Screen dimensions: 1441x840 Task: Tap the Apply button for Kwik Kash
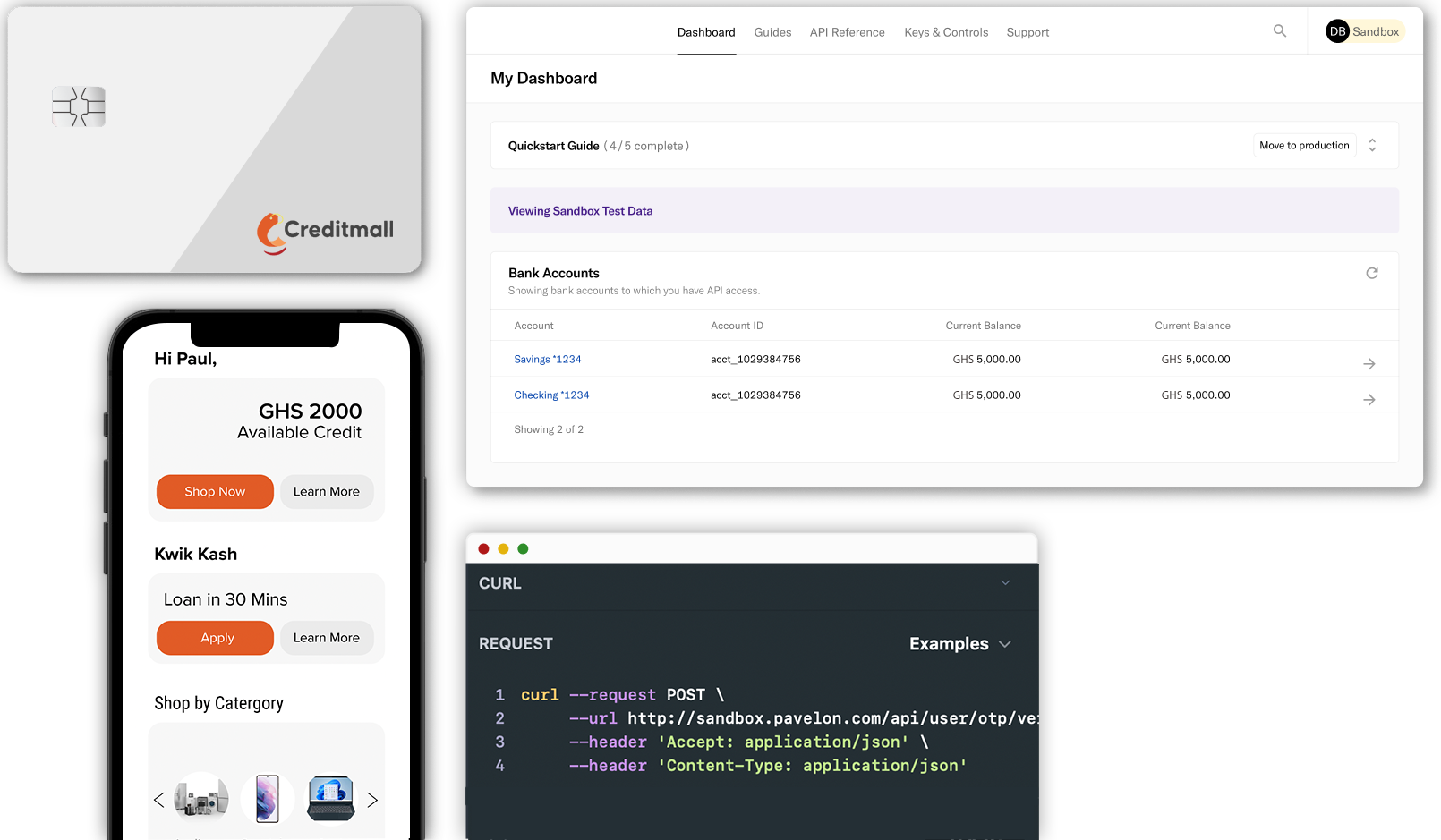point(215,638)
